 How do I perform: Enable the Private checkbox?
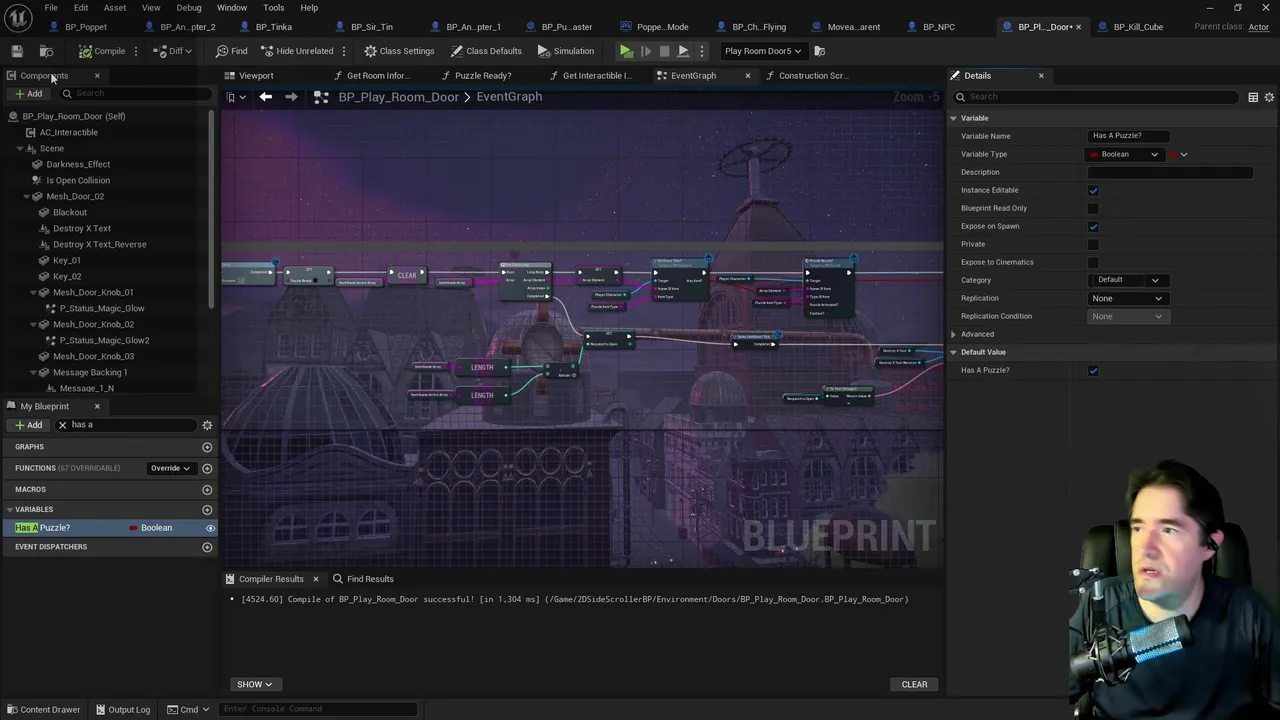pyautogui.click(x=1093, y=244)
